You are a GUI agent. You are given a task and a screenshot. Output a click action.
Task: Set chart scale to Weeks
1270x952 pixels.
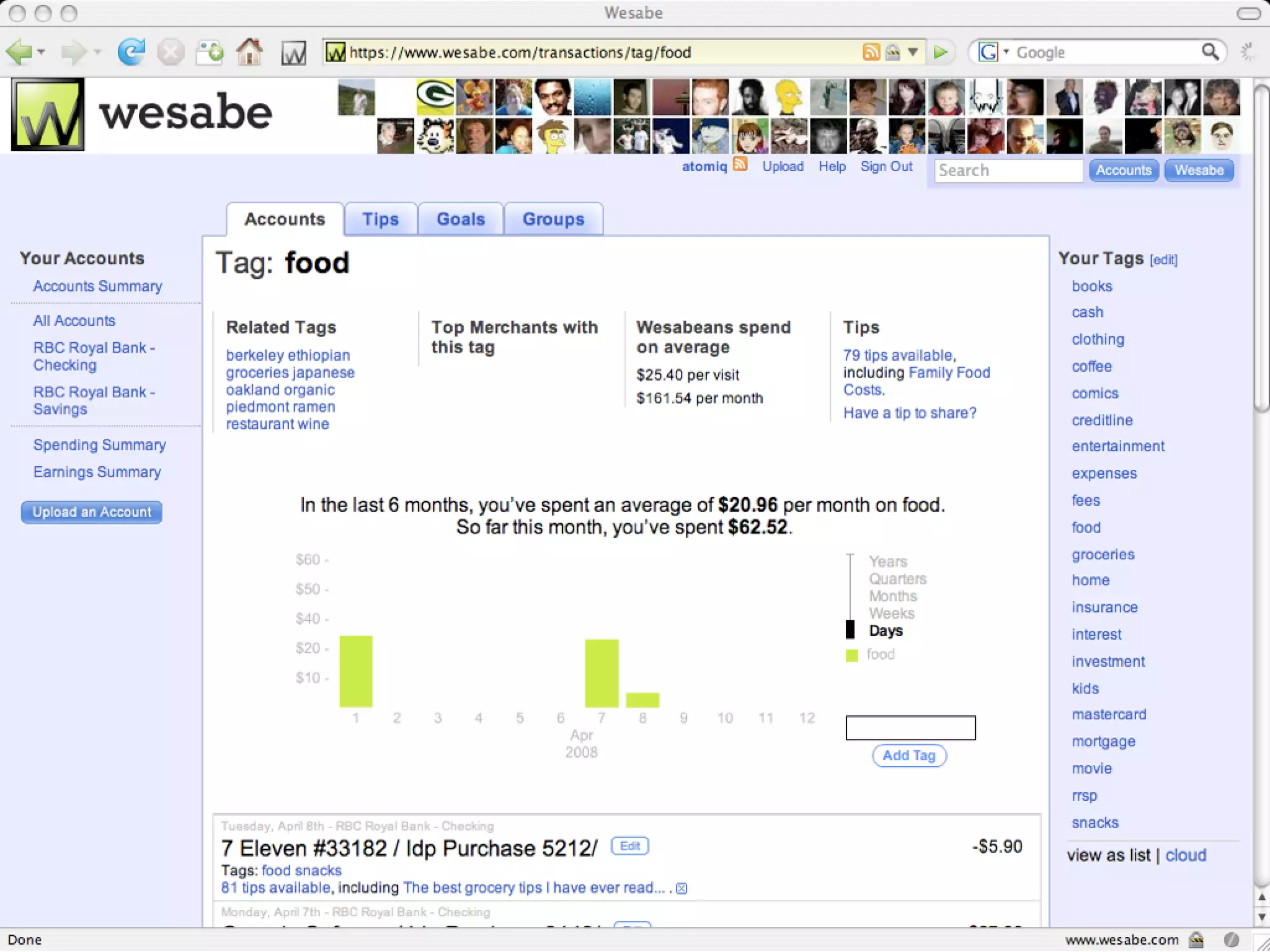click(892, 614)
